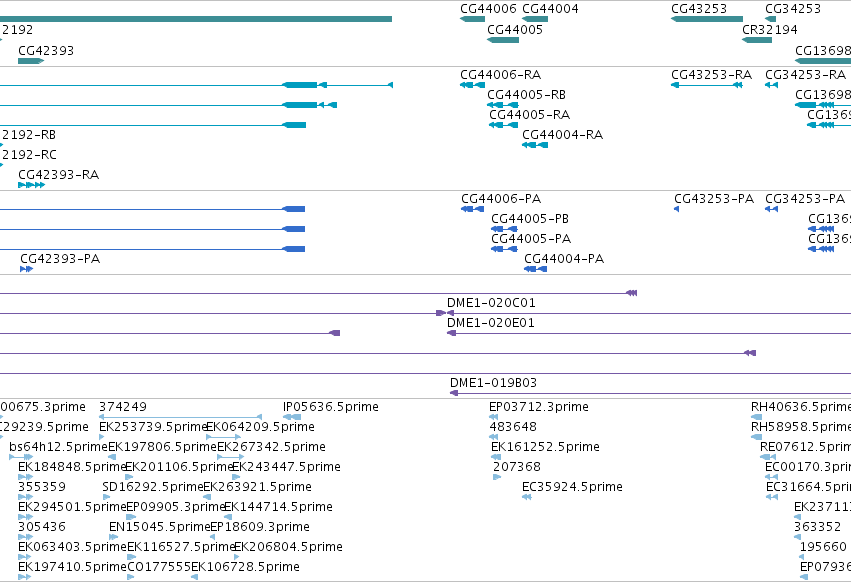This screenshot has width=851, height=582.
Task: Click the 2192-RB transcript label
Action: tap(29, 135)
